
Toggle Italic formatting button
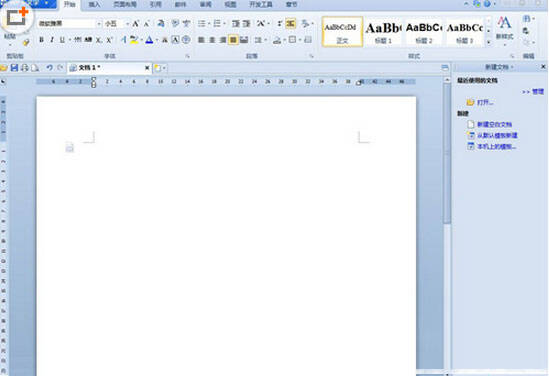click(52, 40)
